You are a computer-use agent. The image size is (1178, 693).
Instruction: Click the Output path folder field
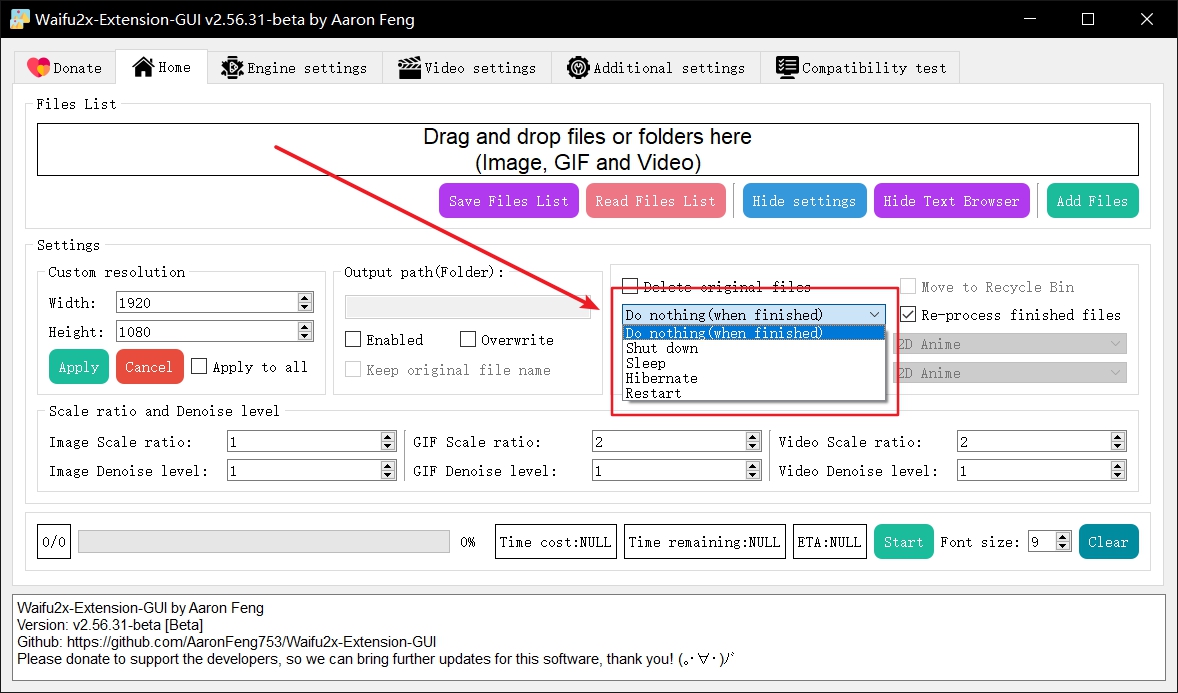(x=468, y=307)
